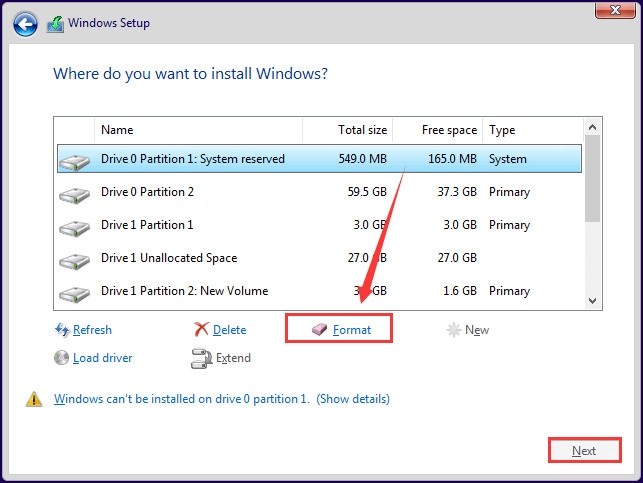Screen dimensions: 643x483
Task: Select Drive 1 Partition 2: New Volume
Action: pos(319,291)
